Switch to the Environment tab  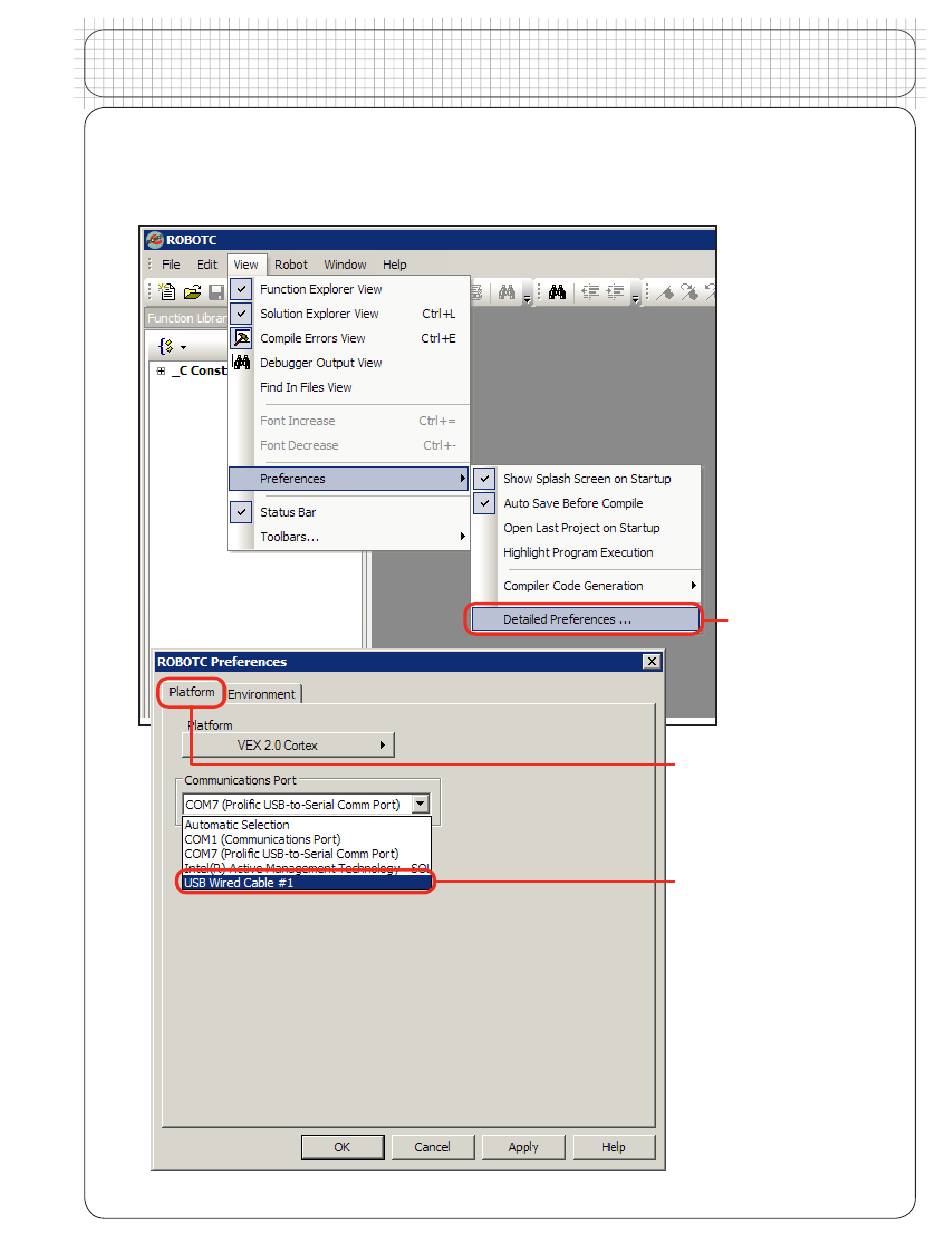[x=262, y=694]
